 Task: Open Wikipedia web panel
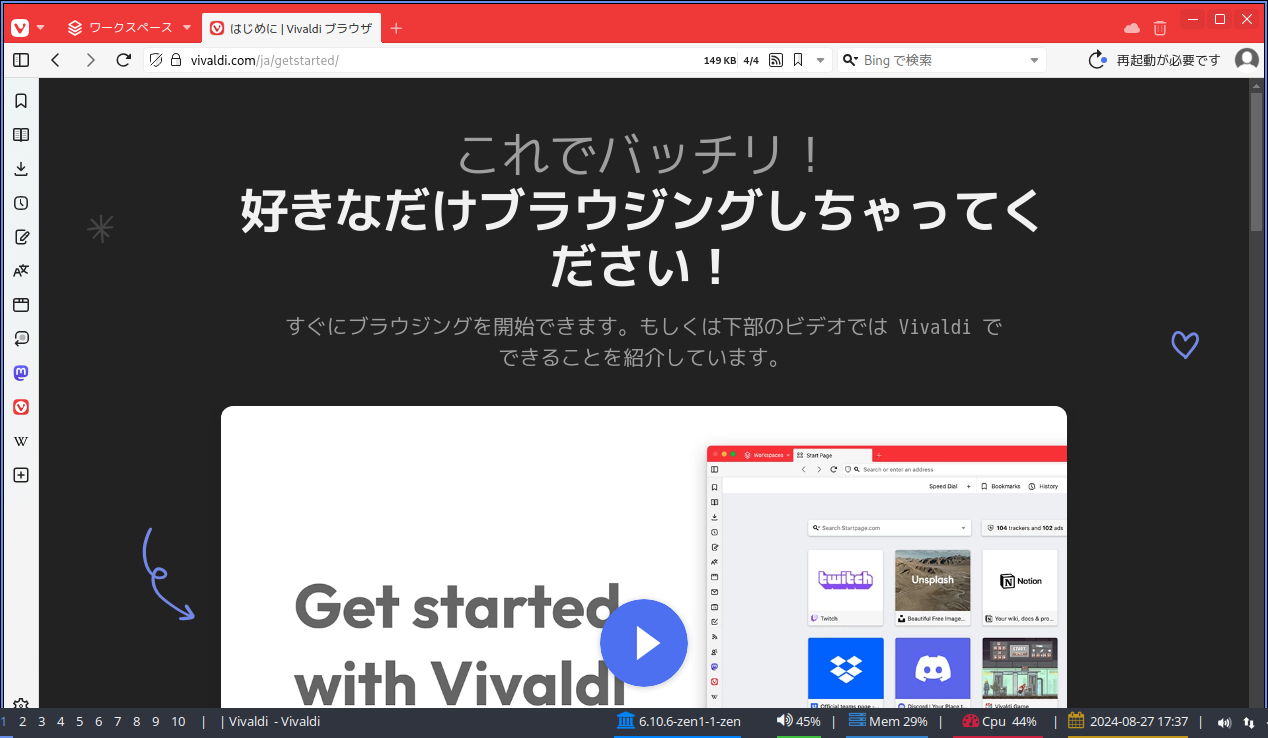tap(21, 441)
